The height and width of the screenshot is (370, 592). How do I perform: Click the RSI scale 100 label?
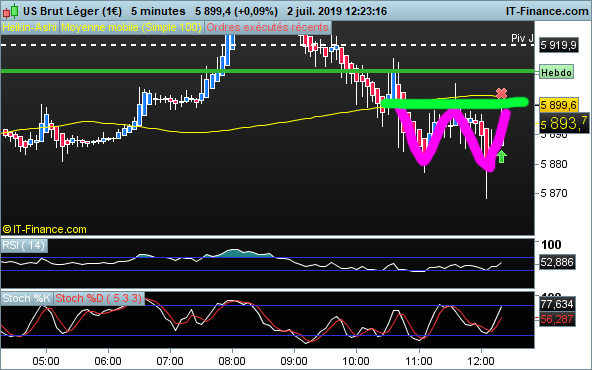(551, 245)
